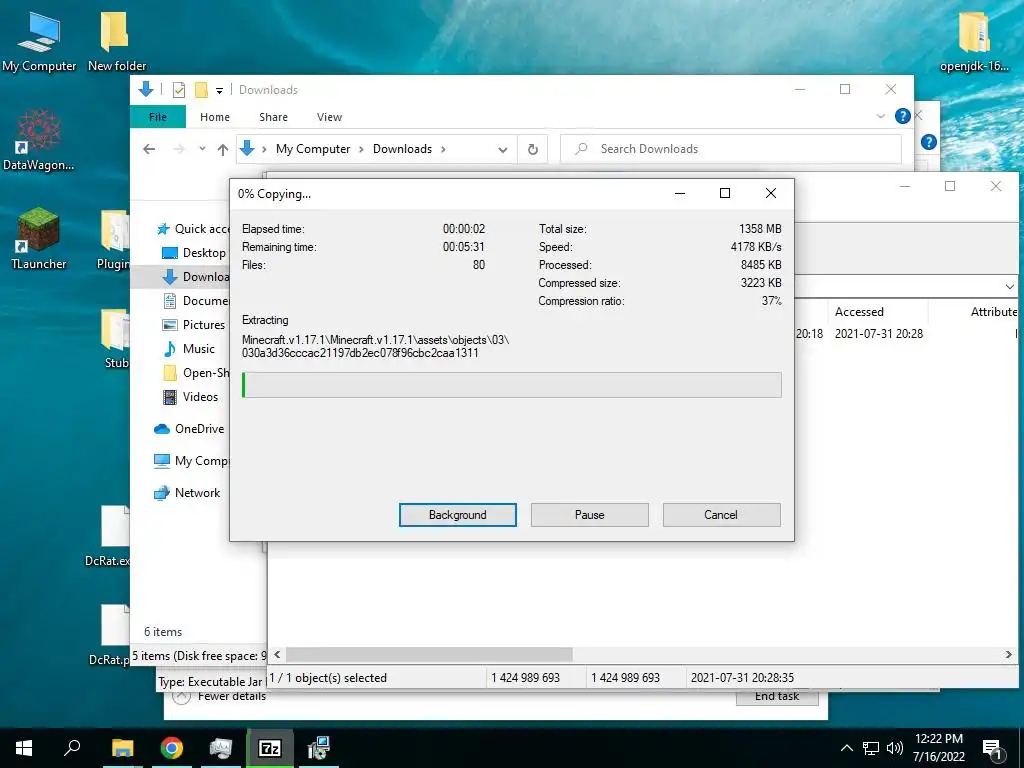The image size is (1024, 768).
Task: Open the Home ribbon tab
Action: point(215,117)
